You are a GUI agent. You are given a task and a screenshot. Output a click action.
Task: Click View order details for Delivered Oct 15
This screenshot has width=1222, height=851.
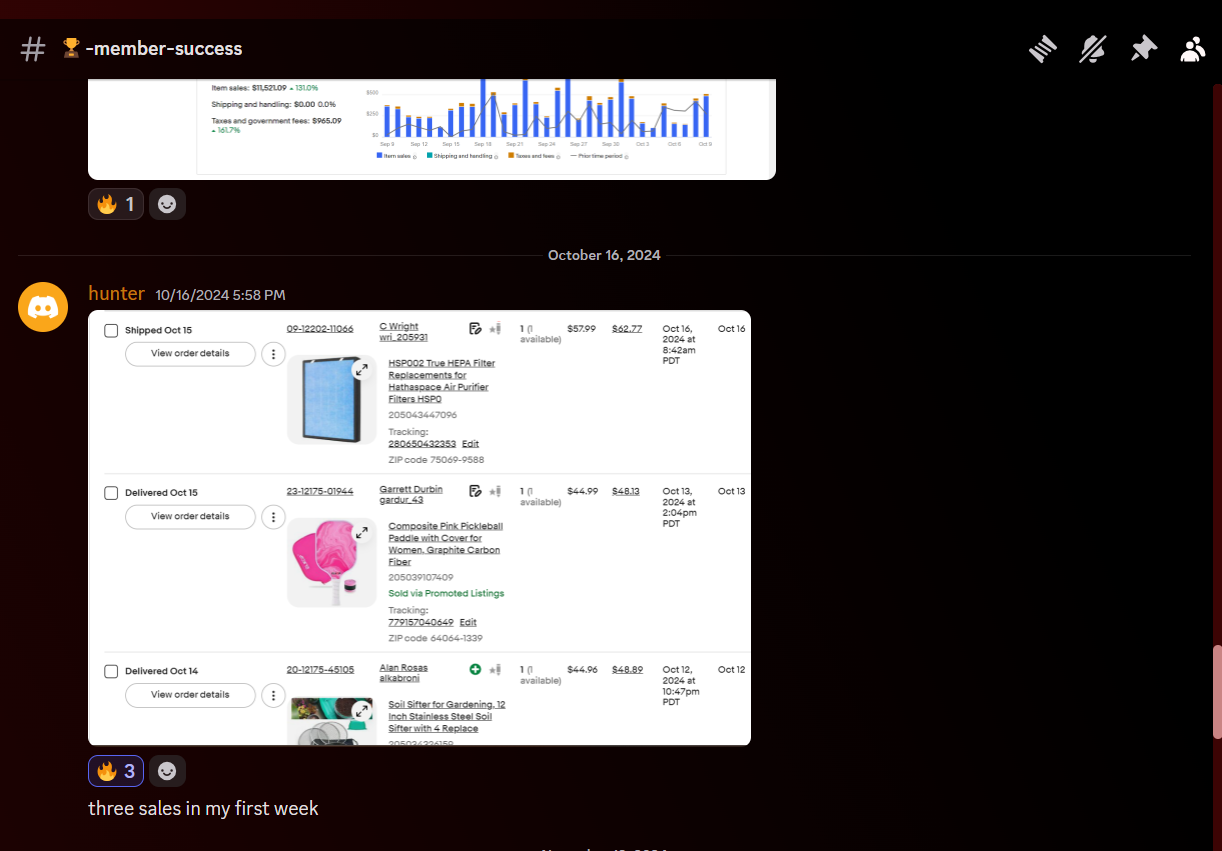click(x=190, y=516)
